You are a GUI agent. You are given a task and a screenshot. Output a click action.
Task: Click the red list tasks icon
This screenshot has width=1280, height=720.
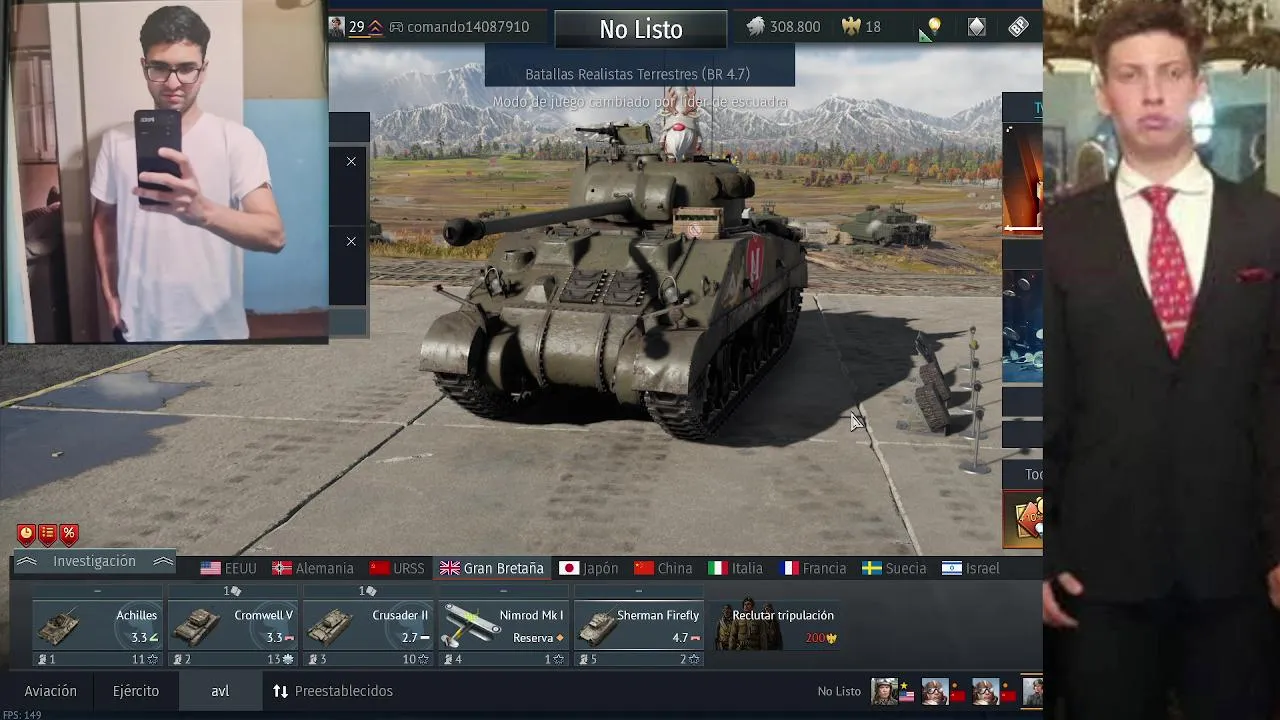click(x=48, y=534)
